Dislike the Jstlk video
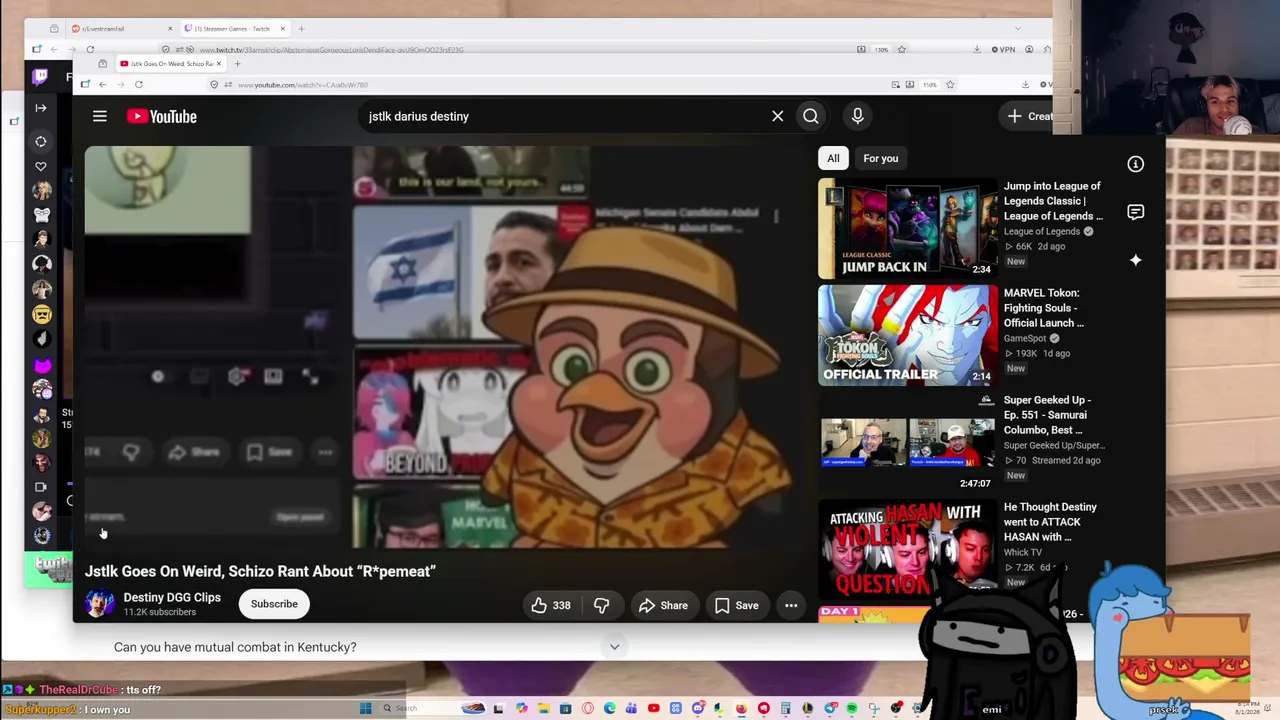Screen dimensions: 1280x720 (601, 605)
